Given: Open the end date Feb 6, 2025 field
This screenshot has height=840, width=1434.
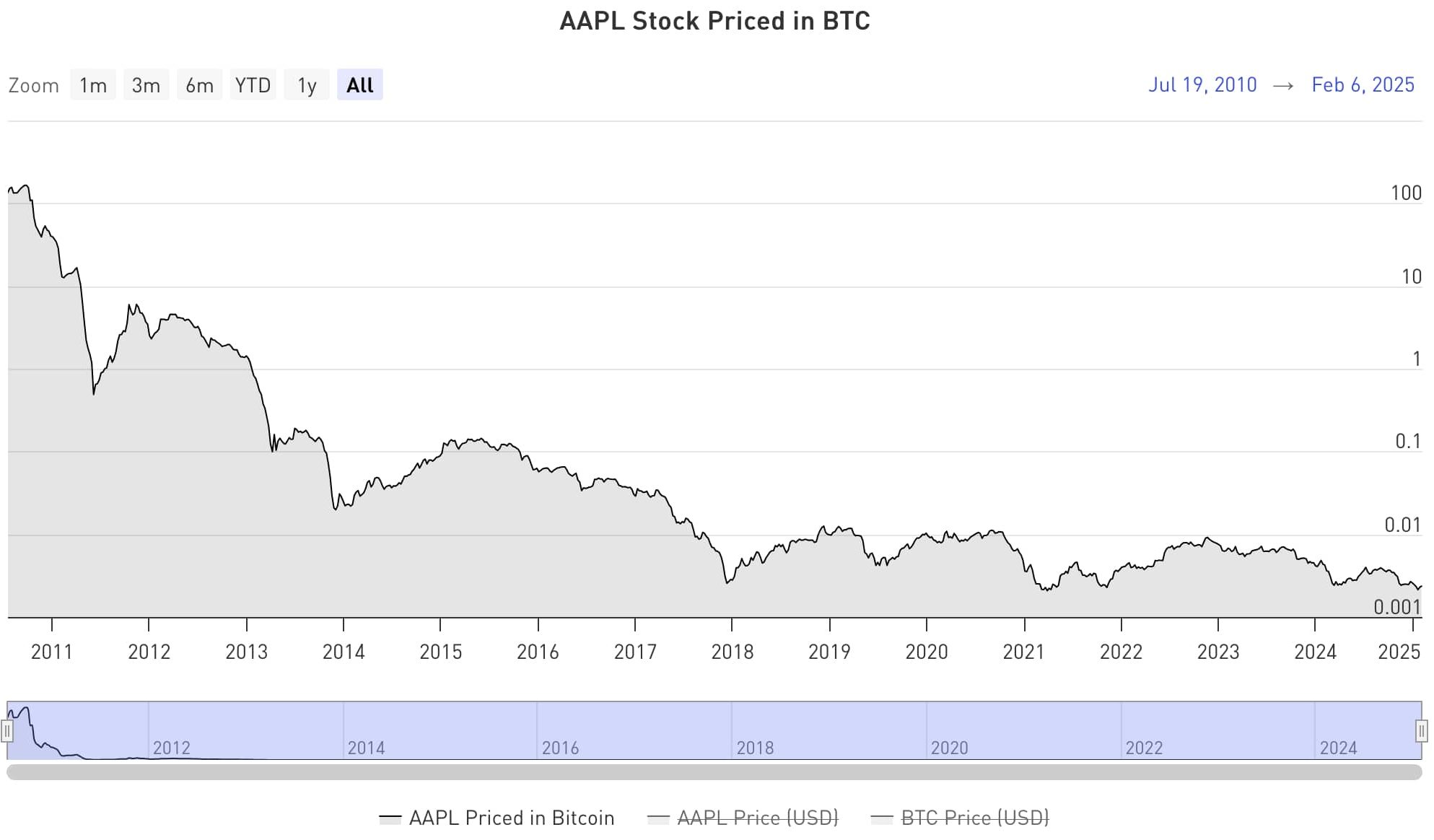Looking at the screenshot, I should pyautogui.click(x=1363, y=84).
